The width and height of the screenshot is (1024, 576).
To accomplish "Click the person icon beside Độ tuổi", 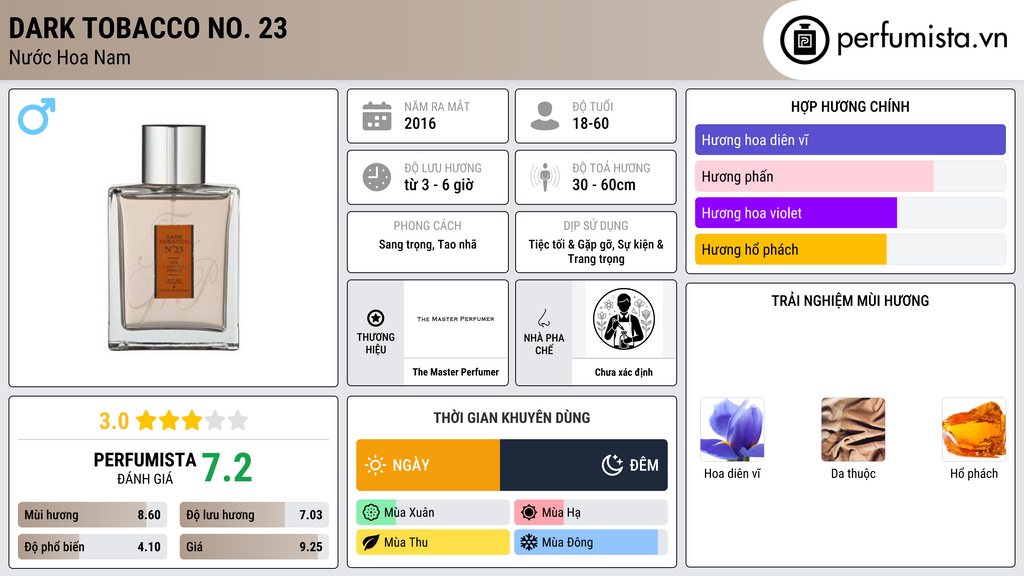I will click(545, 116).
